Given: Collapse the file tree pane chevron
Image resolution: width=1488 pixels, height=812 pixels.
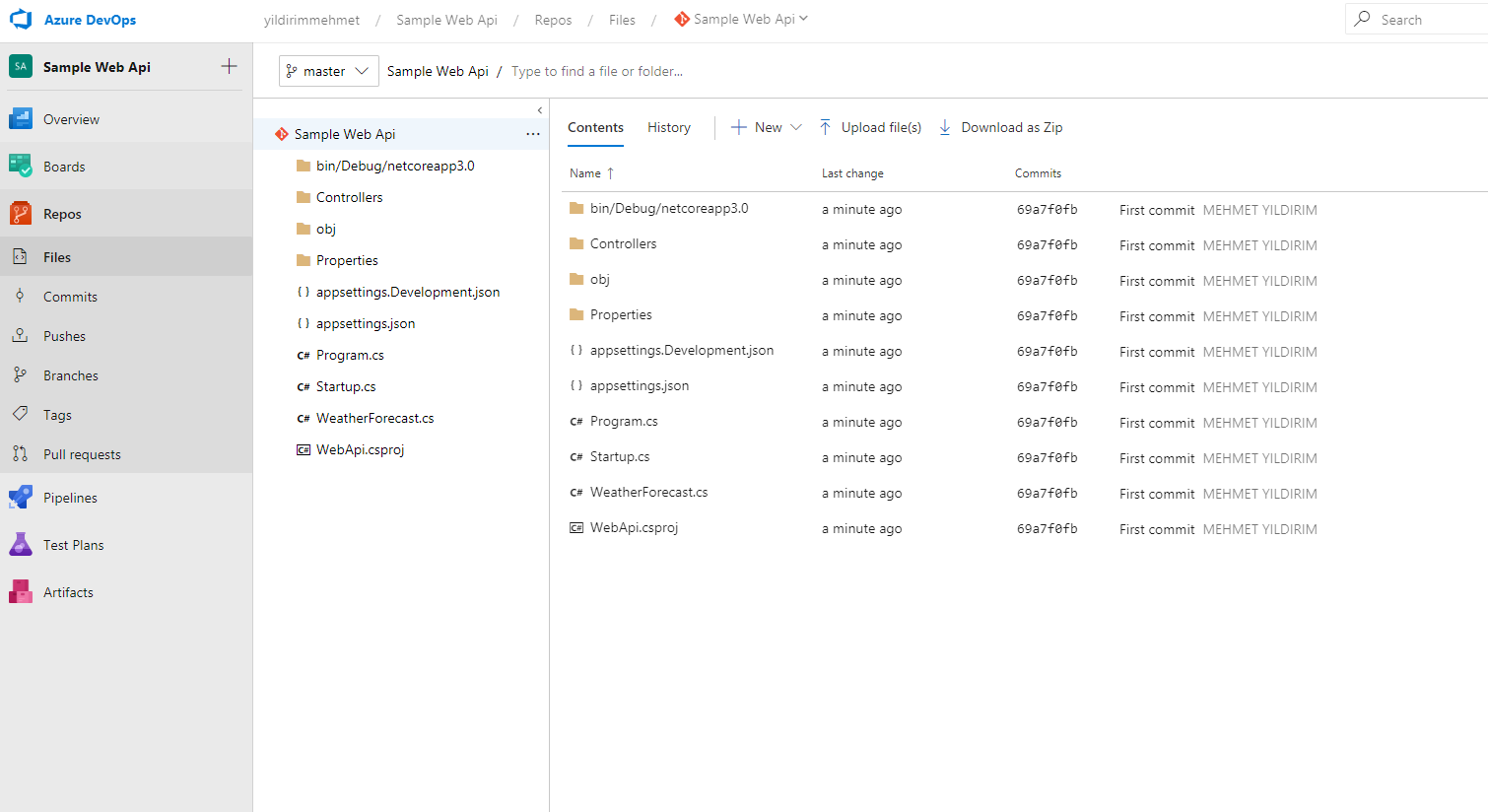Looking at the screenshot, I should [x=539, y=109].
